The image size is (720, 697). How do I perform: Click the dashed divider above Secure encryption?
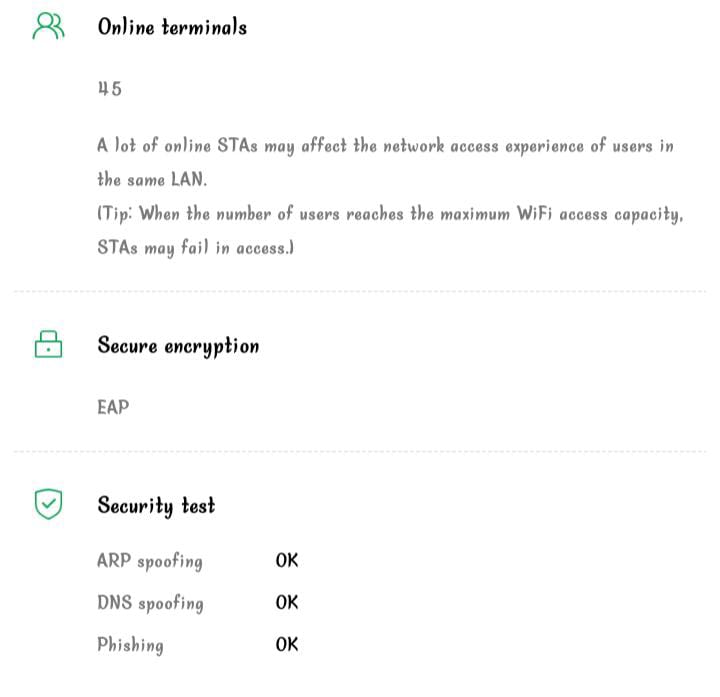[360, 292]
